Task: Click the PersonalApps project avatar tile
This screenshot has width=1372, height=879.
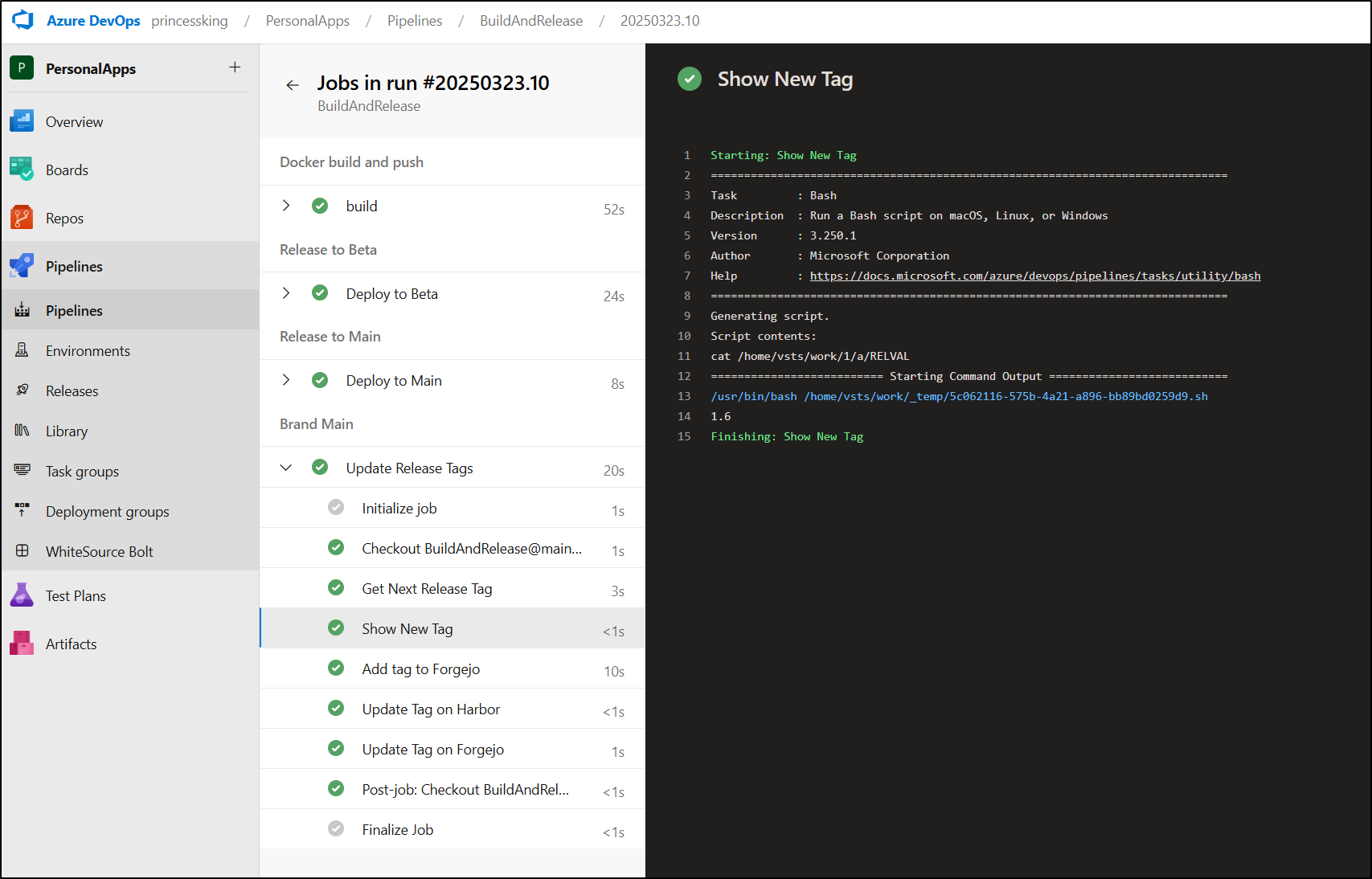Action: [x=22, y=68]
